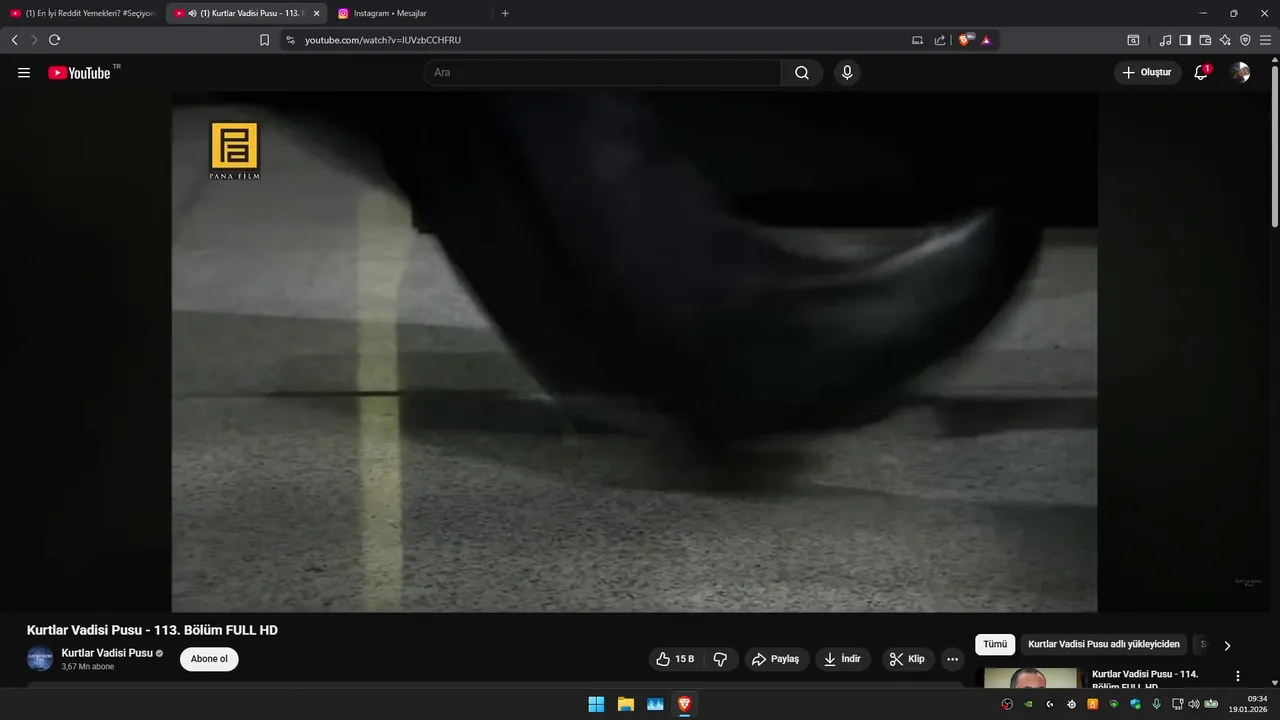Click the Paylaş share button

click(x=776, y=659)
